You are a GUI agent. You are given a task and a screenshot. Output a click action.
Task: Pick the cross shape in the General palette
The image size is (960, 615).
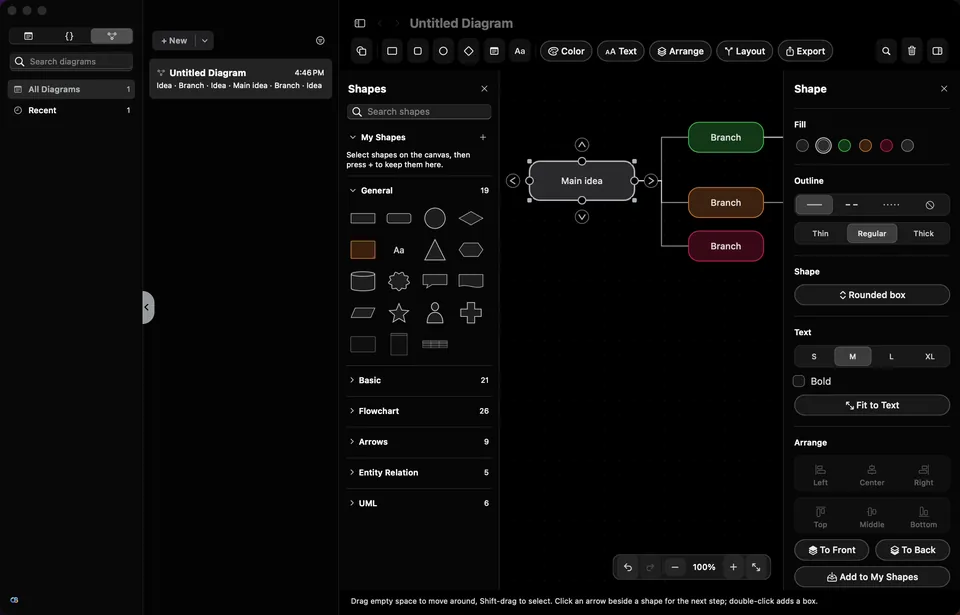[471, 313]
